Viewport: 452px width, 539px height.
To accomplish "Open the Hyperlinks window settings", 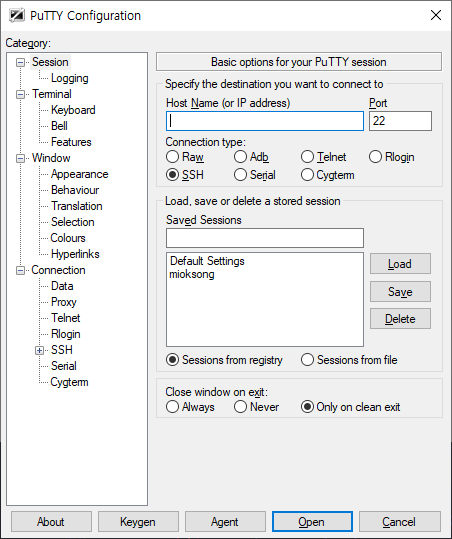I will pyautogui.click(x=75, y=254).
